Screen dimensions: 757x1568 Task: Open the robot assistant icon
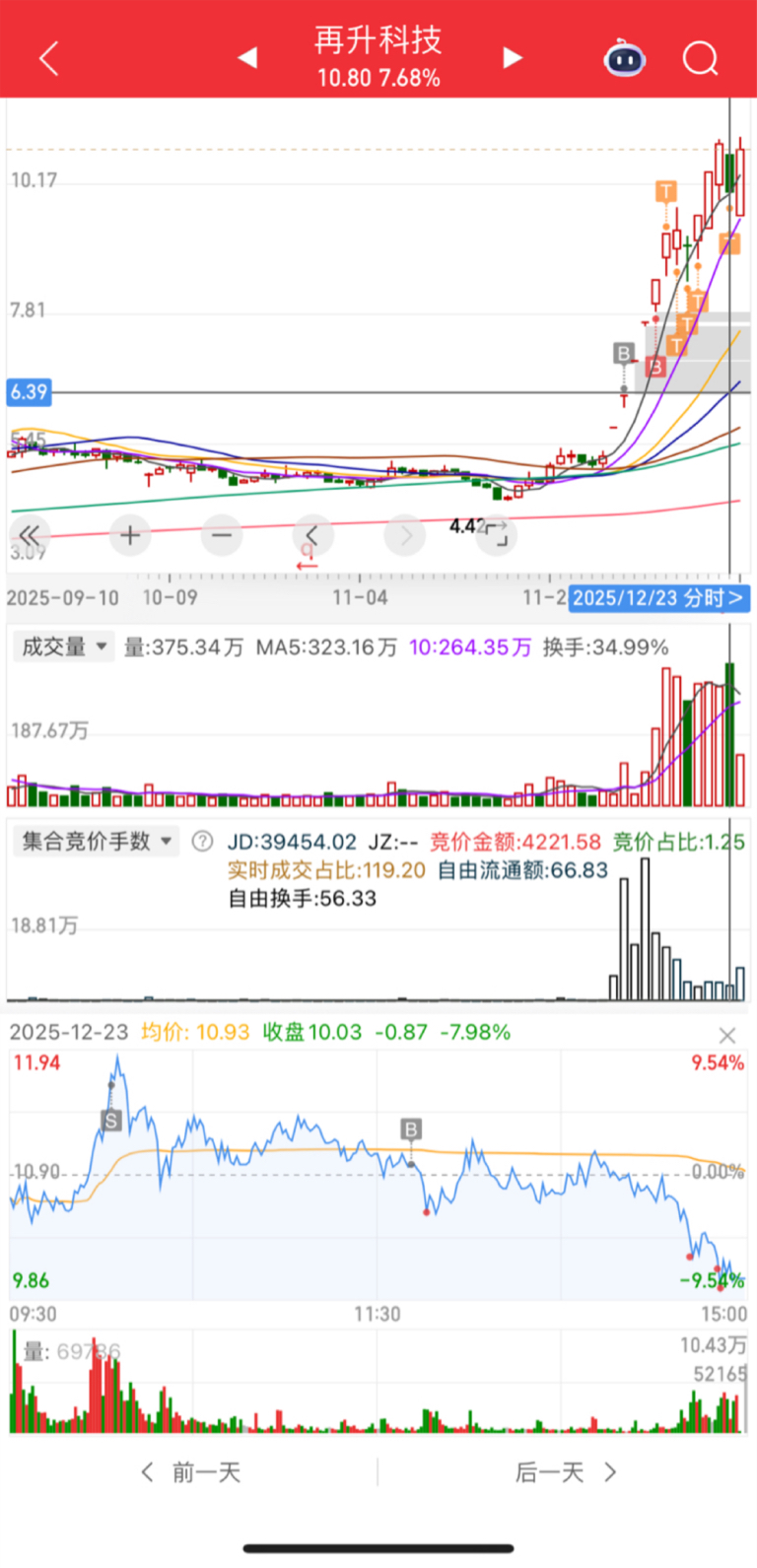tap(625, 59)
